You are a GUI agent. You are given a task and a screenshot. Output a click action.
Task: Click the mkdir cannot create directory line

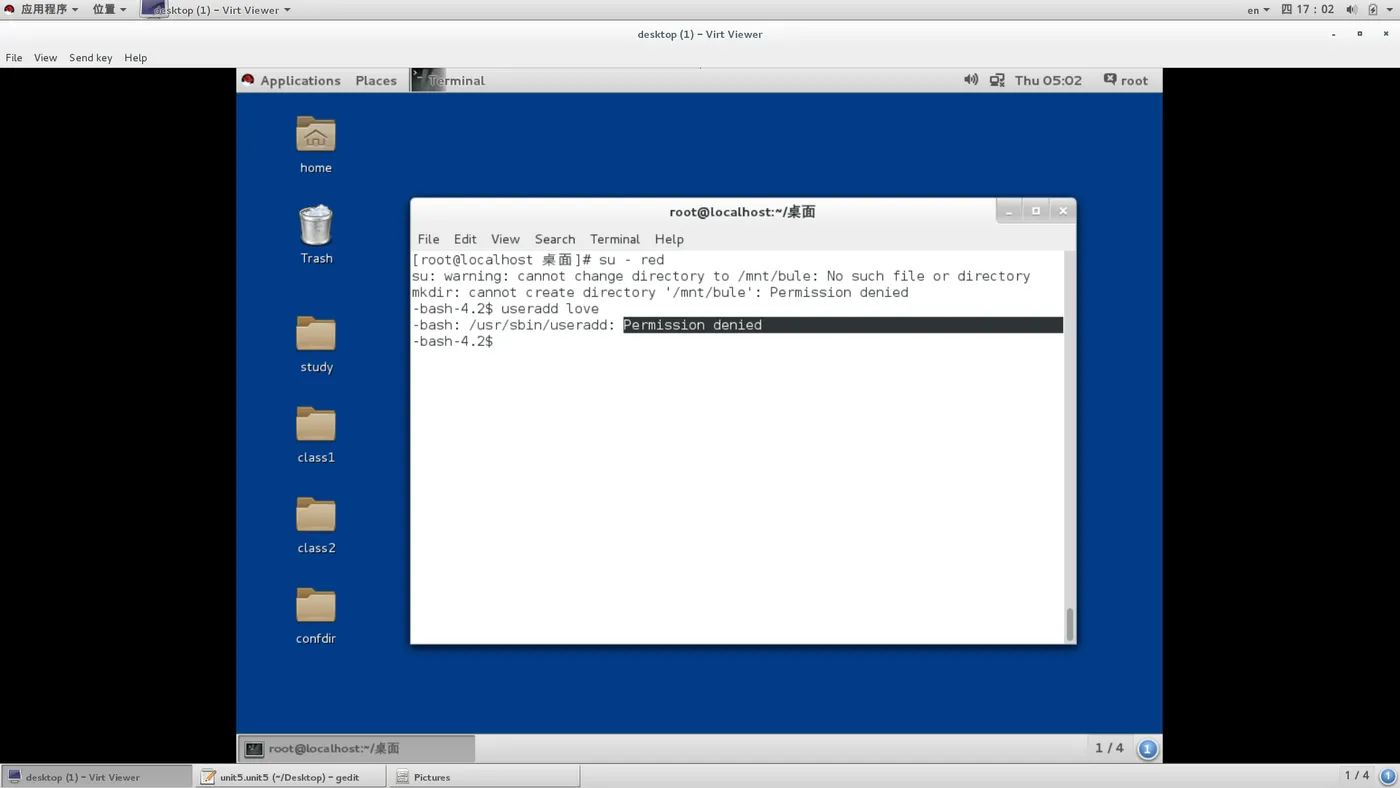(x=660, y=293)
